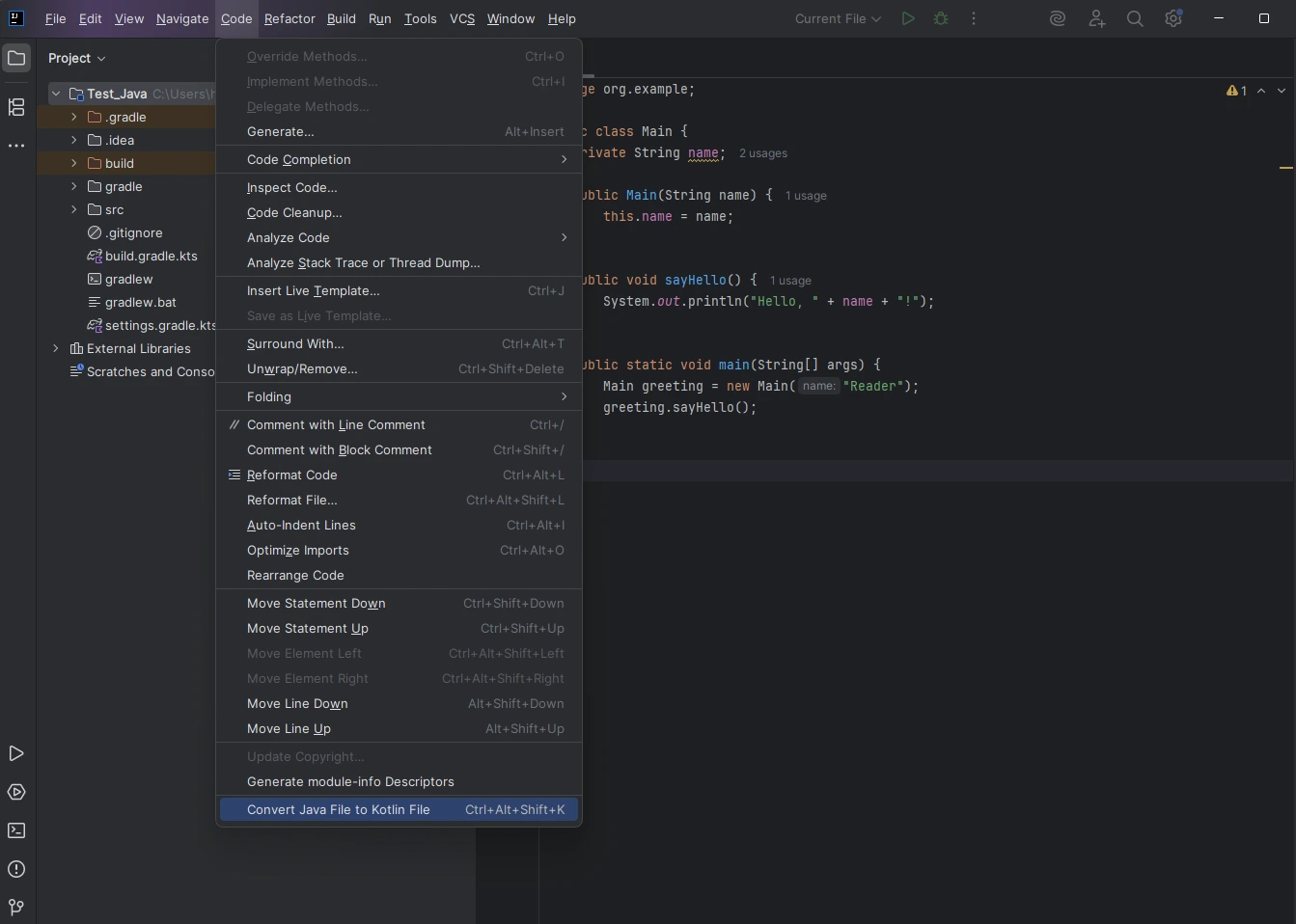Viewport: 1296px width, 924px height.
Task: Collapse the Test_Java project root
Action: pyautogui.click(x=56, y=94)
